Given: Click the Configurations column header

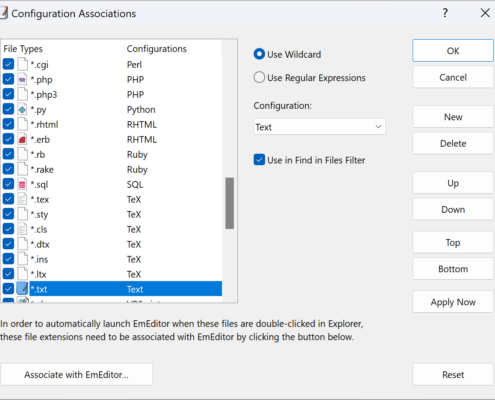Looking at the screenshot, I should point(172,49).
